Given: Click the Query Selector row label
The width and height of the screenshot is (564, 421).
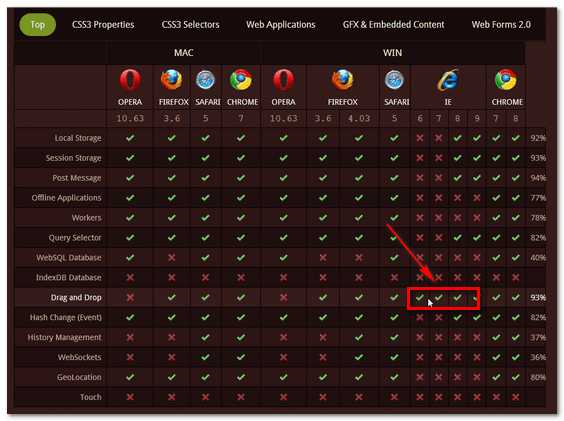Looking at the screenshot, I should pos(75,237).
